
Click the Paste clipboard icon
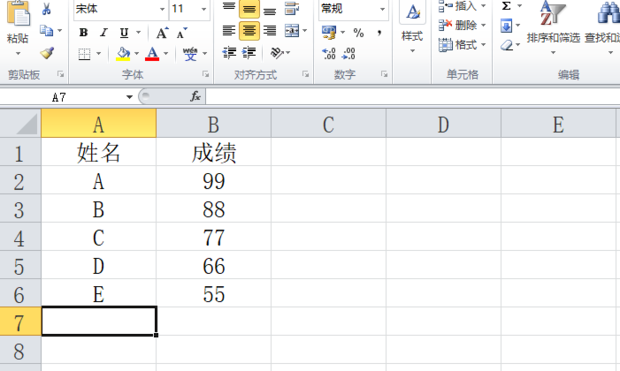(18, 14)
